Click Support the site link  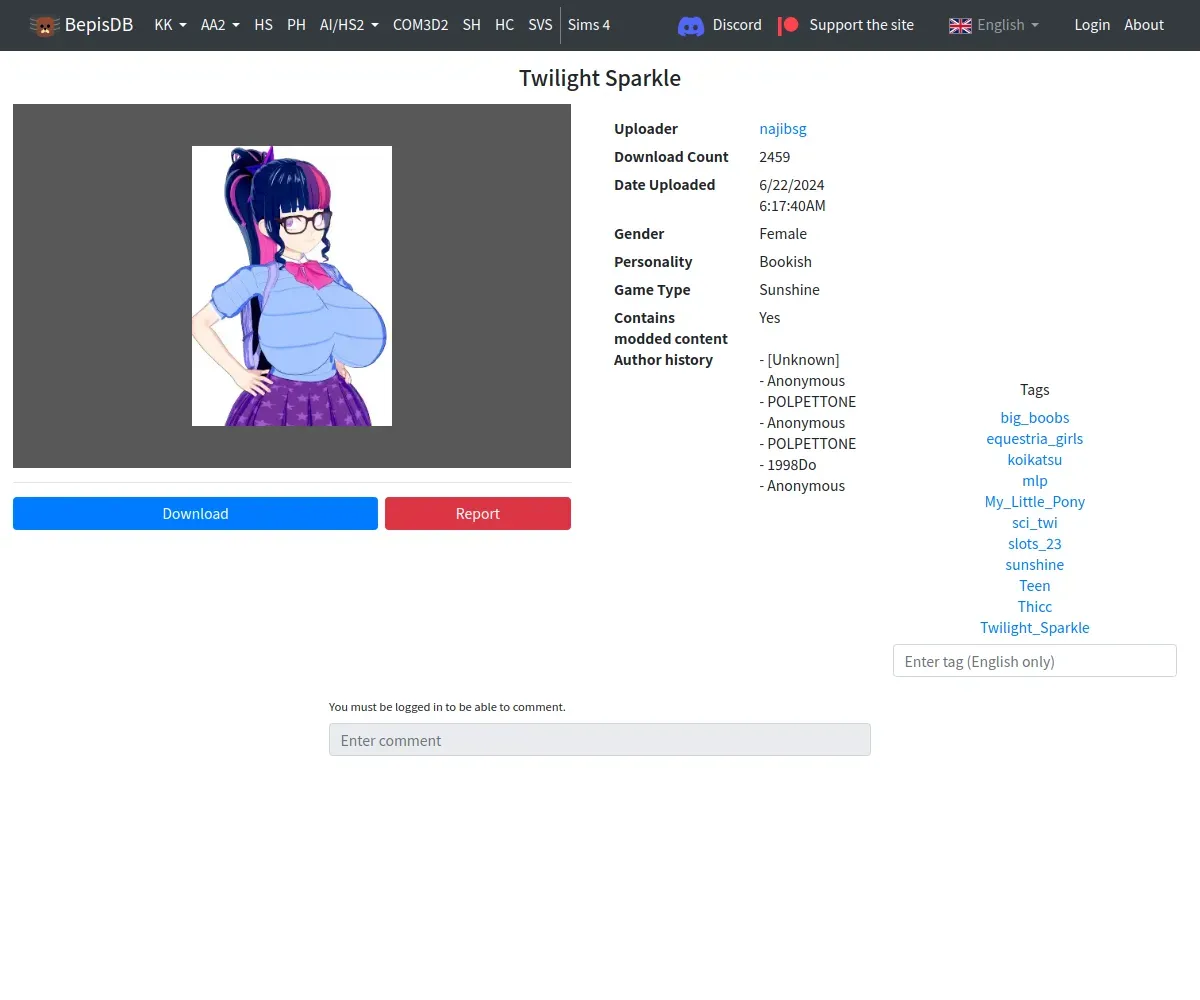(x=861, y=25)
